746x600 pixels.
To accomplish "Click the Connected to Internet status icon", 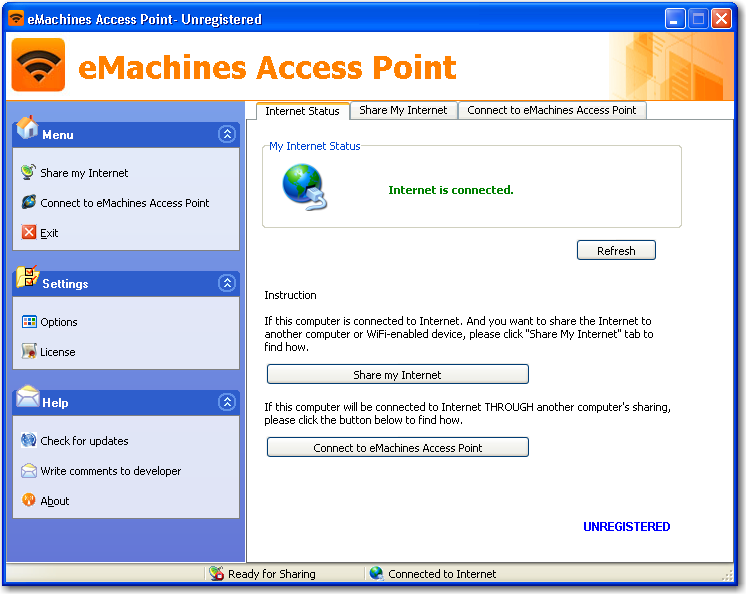I will (x=376, y=573).
